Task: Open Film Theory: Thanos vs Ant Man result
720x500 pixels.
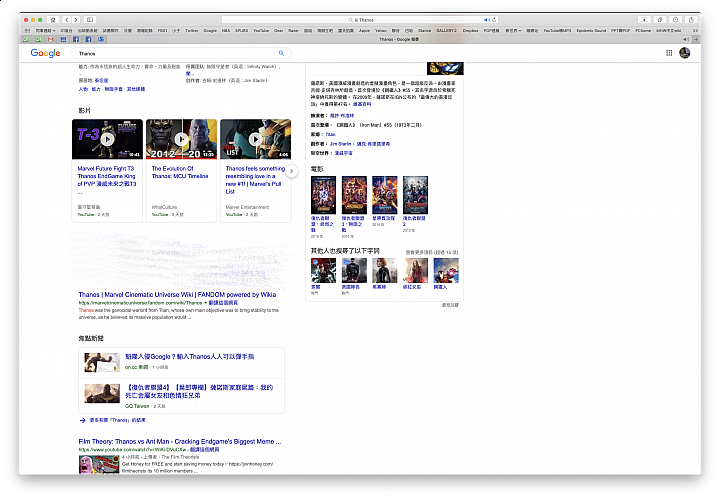Action: (180, 441)
